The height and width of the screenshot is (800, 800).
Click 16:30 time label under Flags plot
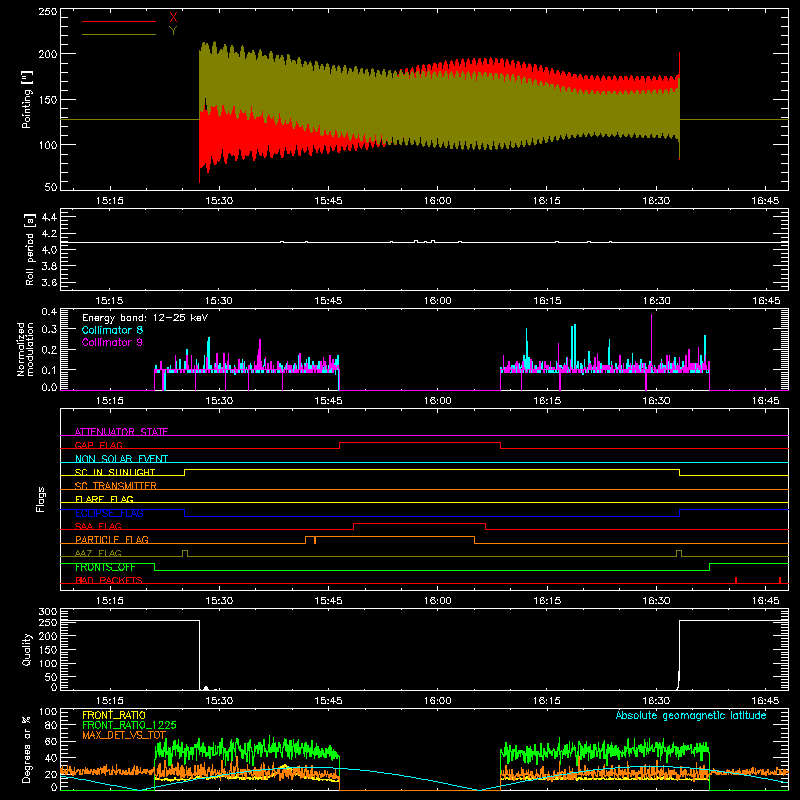656,601
